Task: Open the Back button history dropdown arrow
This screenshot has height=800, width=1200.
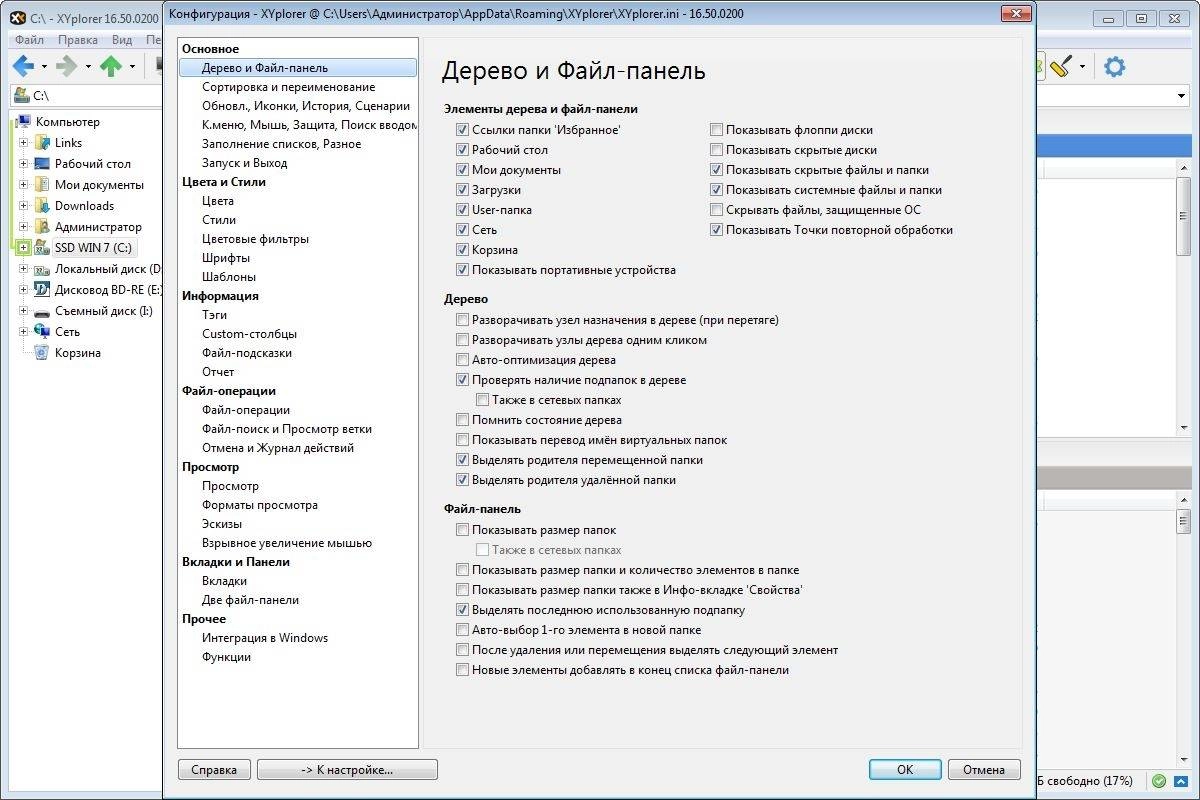Action: coord(44,68)
